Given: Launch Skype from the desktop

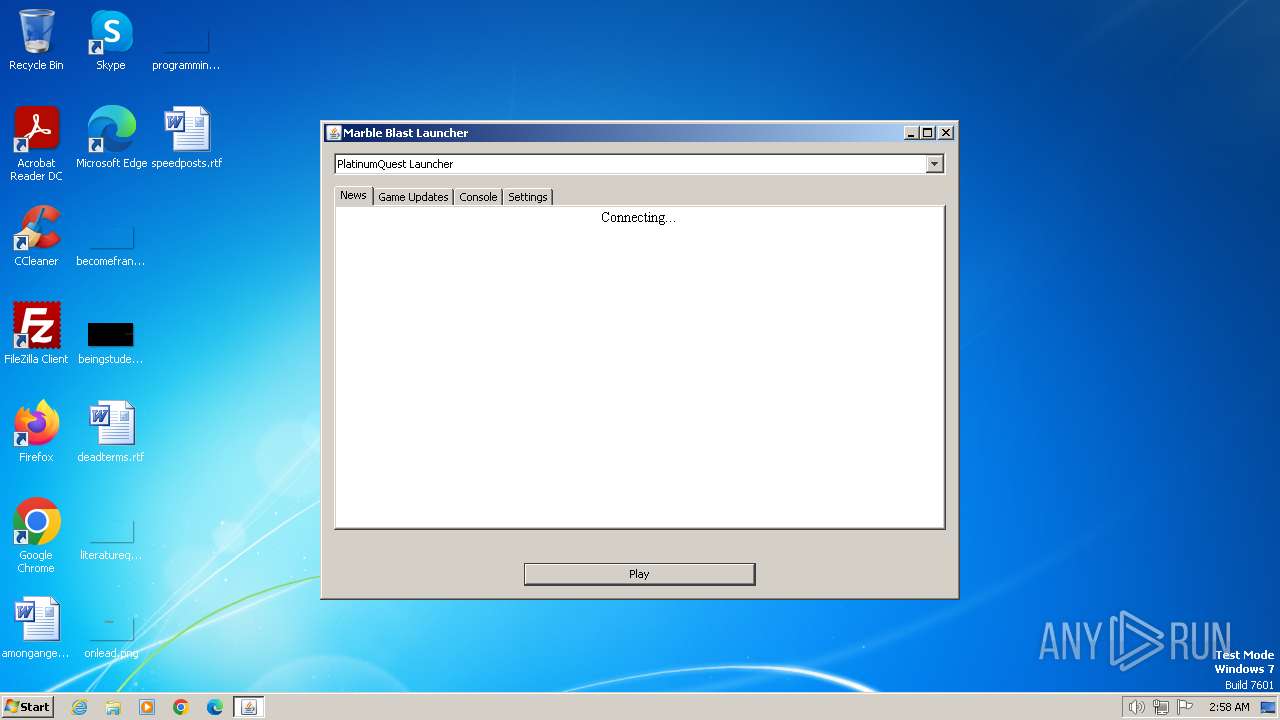Looking at the screenshot, I should pyautogui.click(x=110, y=40).
